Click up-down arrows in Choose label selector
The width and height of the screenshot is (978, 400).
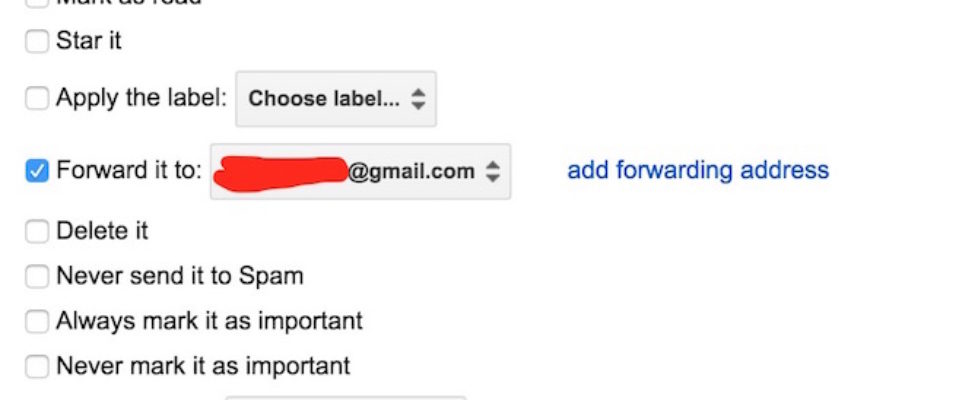[419, 99]
